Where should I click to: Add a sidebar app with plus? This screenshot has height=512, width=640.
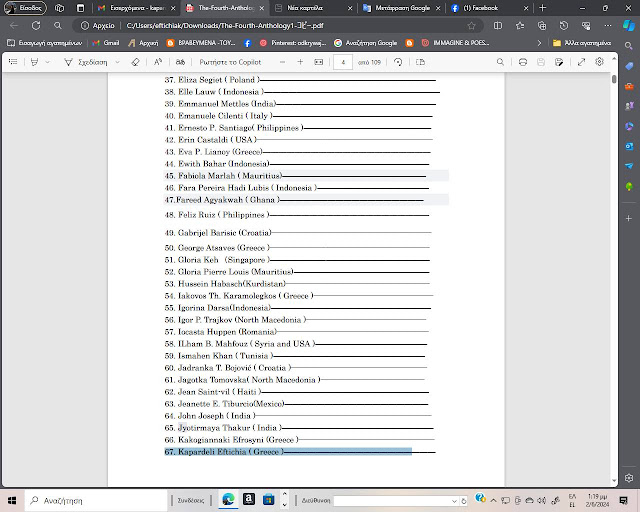pos(629,218)
